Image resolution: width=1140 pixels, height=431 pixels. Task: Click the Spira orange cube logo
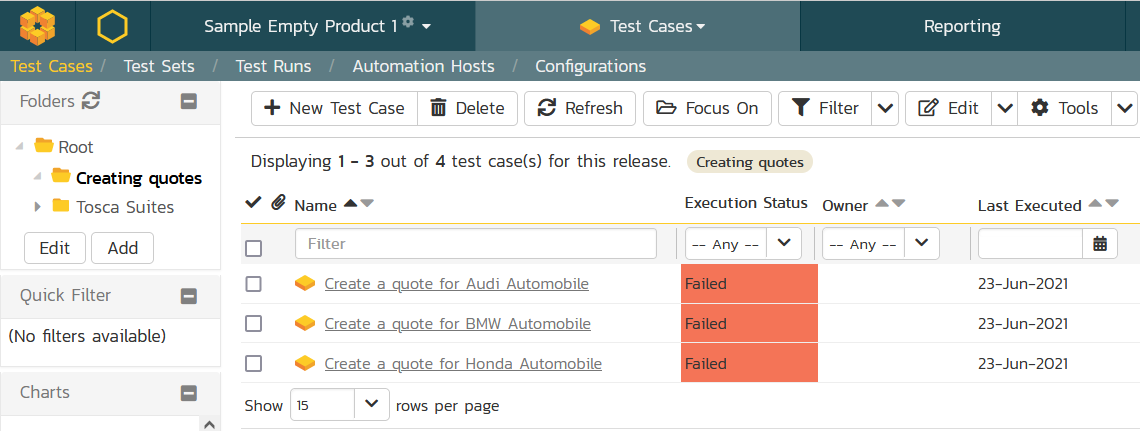[38, 25]
